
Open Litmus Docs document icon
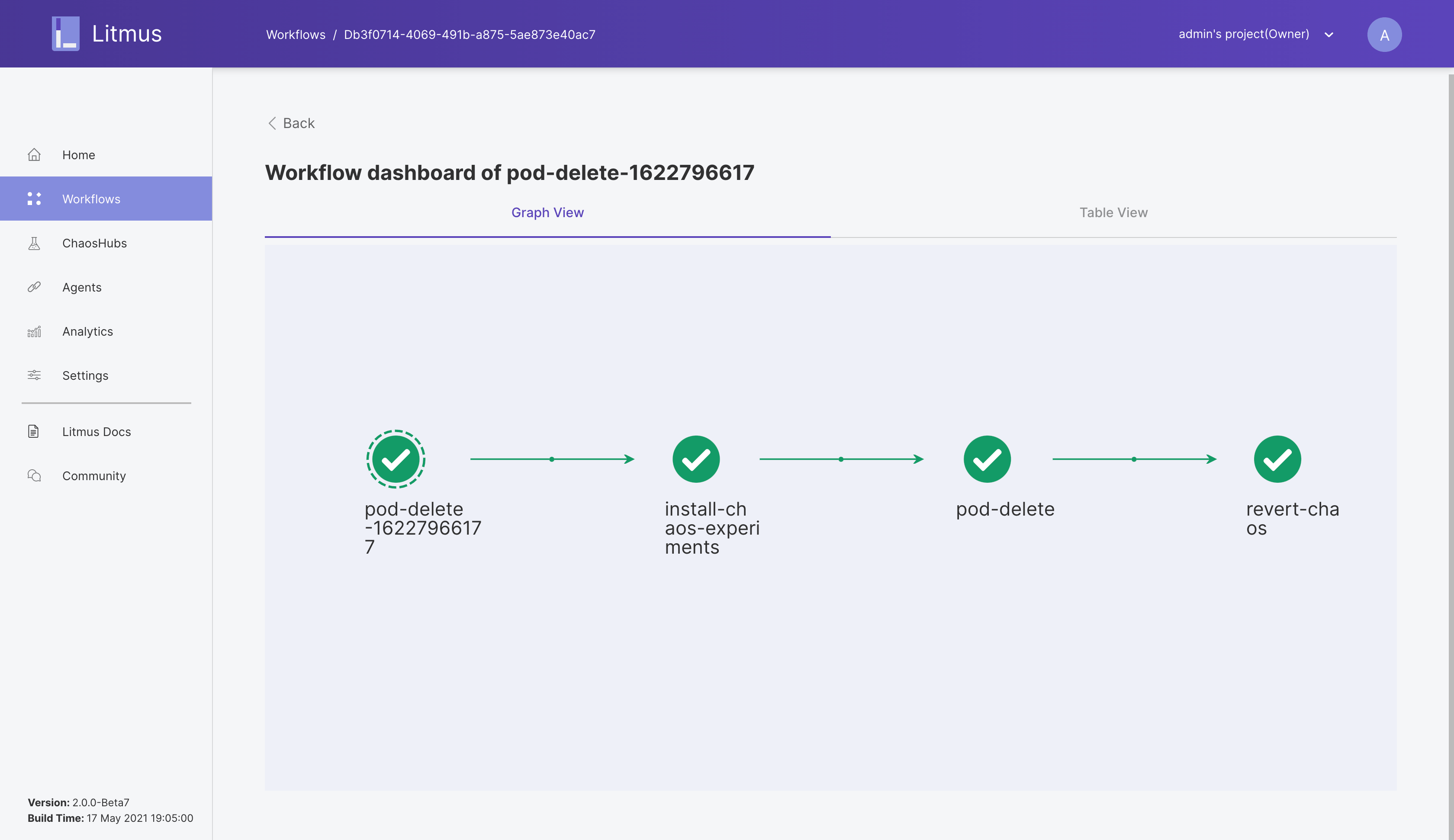tap(33, 432)
